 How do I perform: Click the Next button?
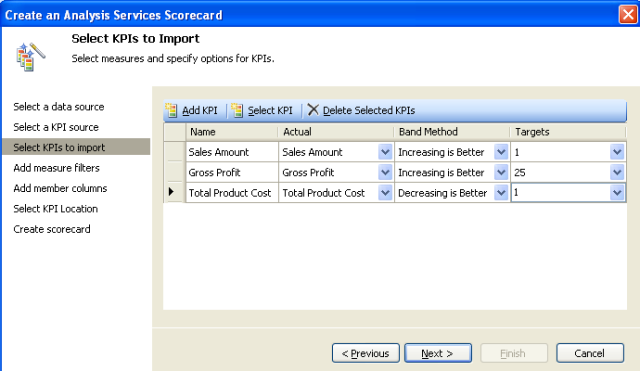[x=438, y=353]
